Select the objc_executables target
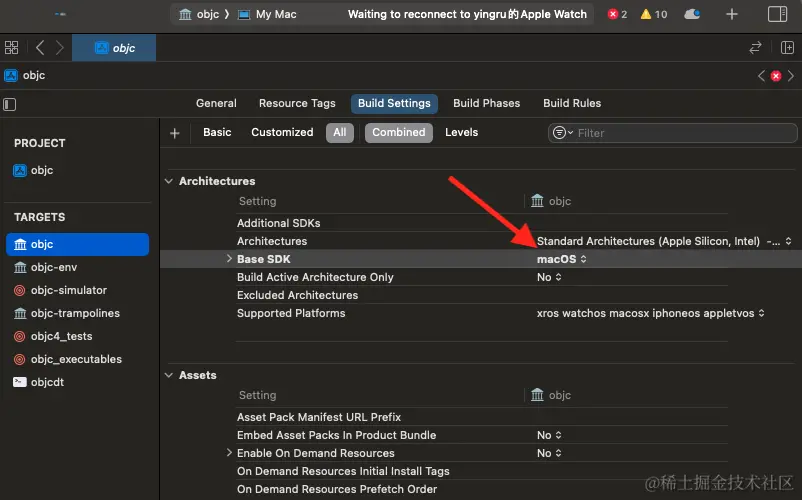Screen dimensions: 802x500 (x=68, y=359)
